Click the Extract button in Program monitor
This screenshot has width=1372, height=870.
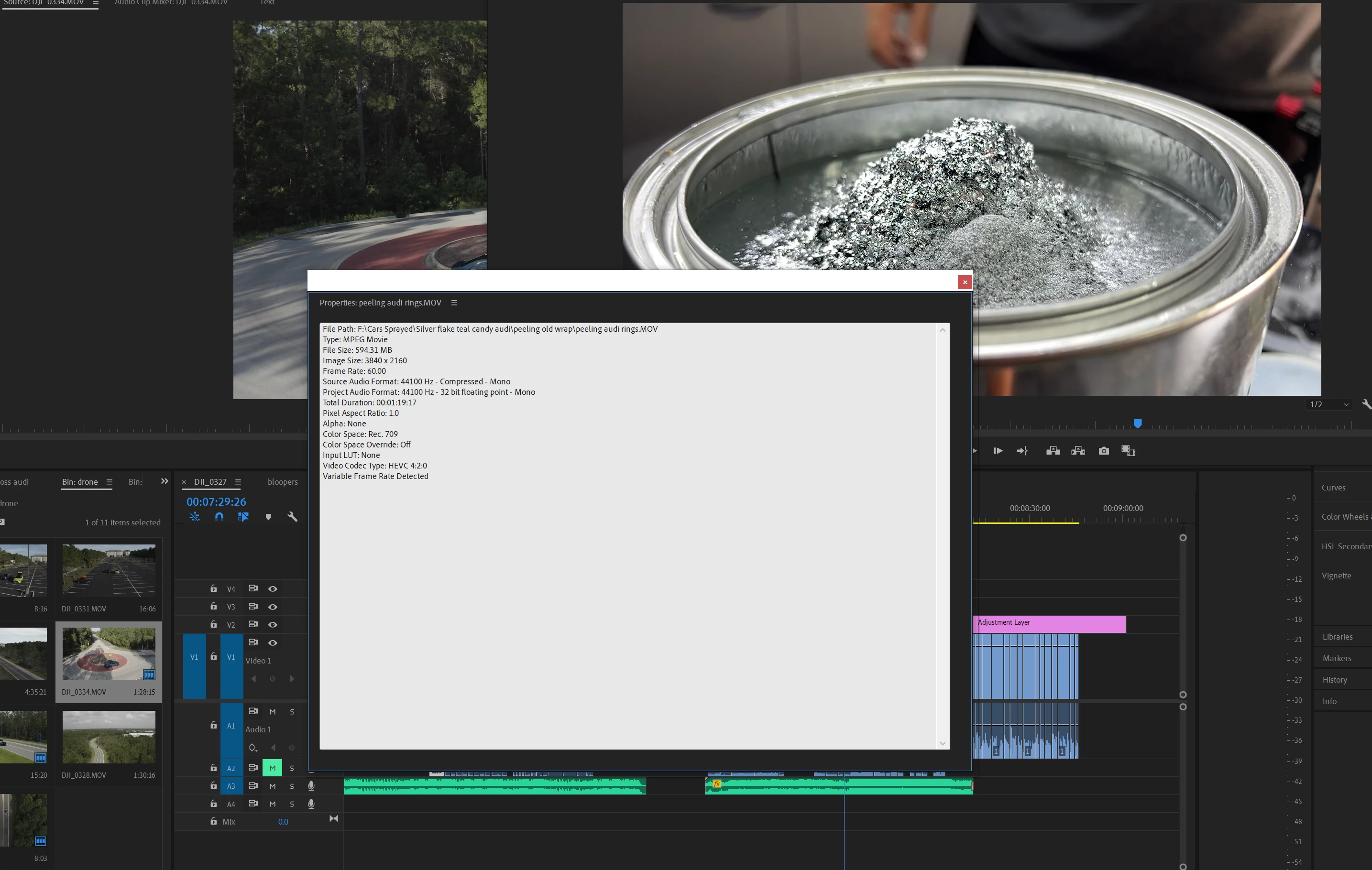pyautogui.click(x=1078, y=451)
